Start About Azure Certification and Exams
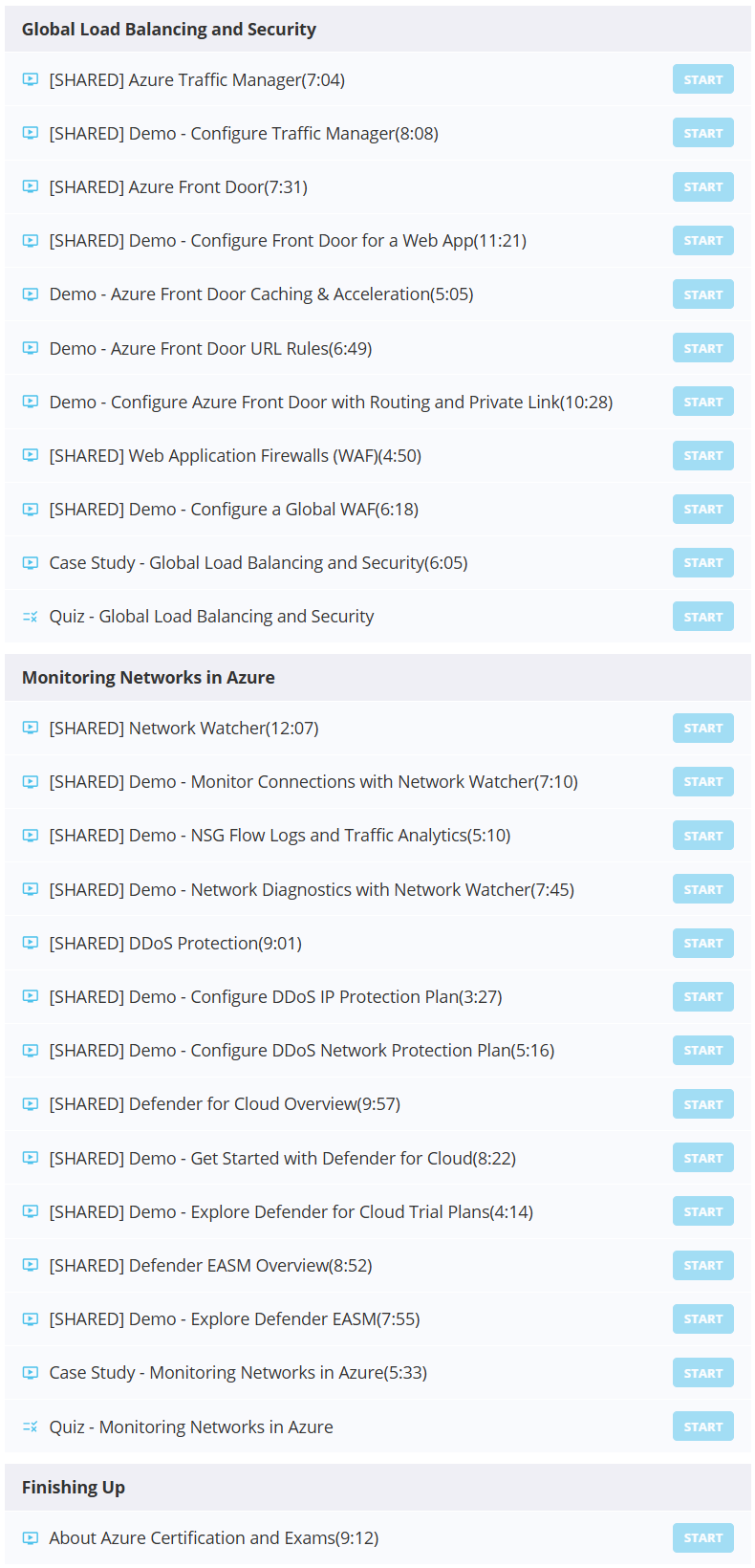The width and height of the screenshot is (755, 1568). tap(703, 1537)
